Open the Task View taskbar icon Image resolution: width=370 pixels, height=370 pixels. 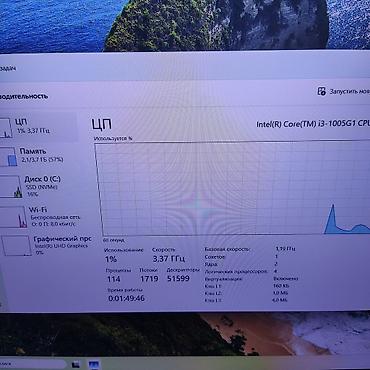click(x=76, y=365)
